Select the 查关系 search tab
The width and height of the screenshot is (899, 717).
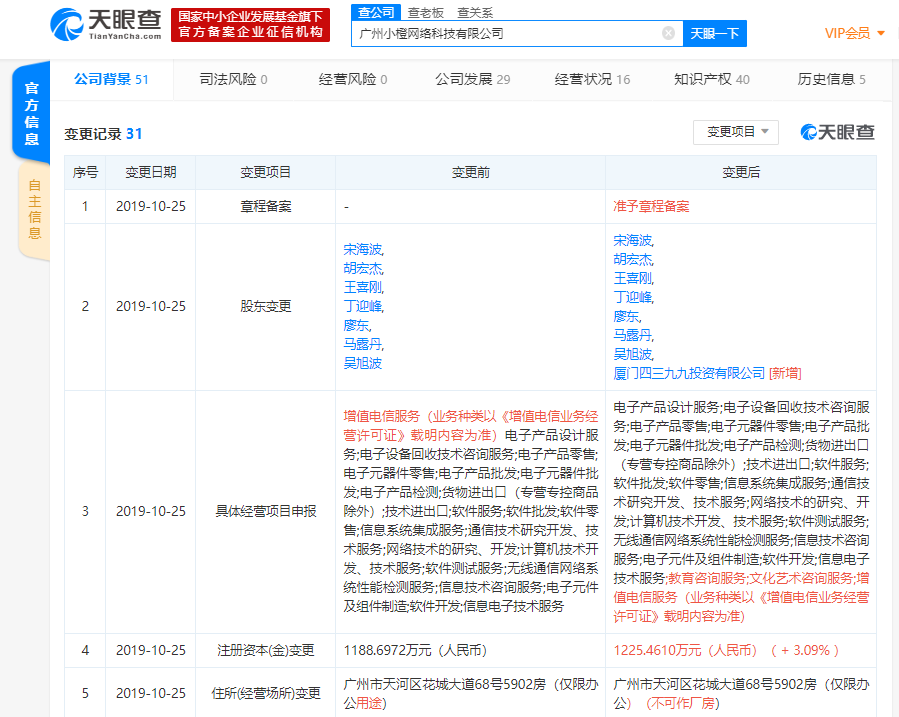tap(475, 13)
